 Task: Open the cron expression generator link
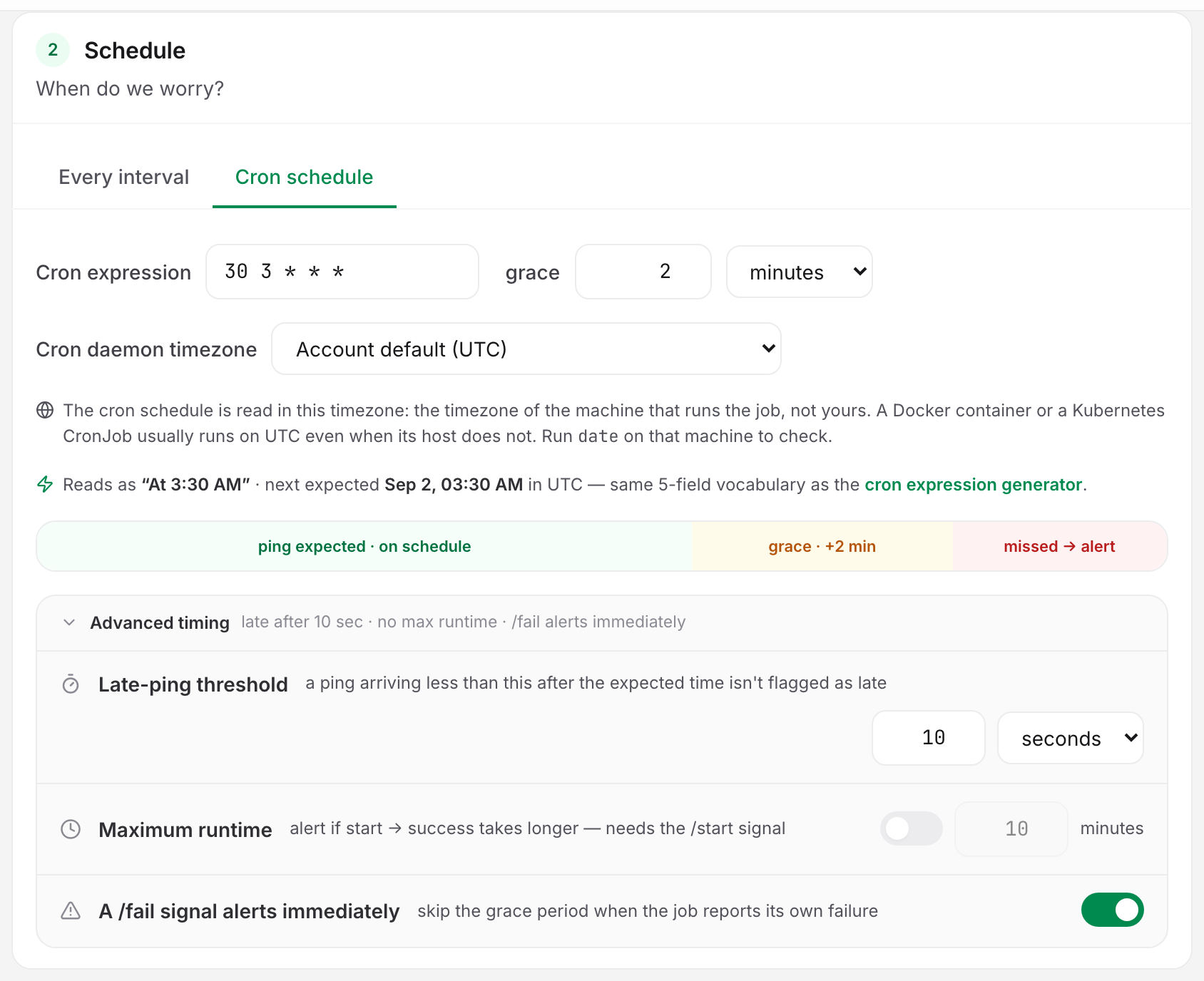(x=974, y=485)
